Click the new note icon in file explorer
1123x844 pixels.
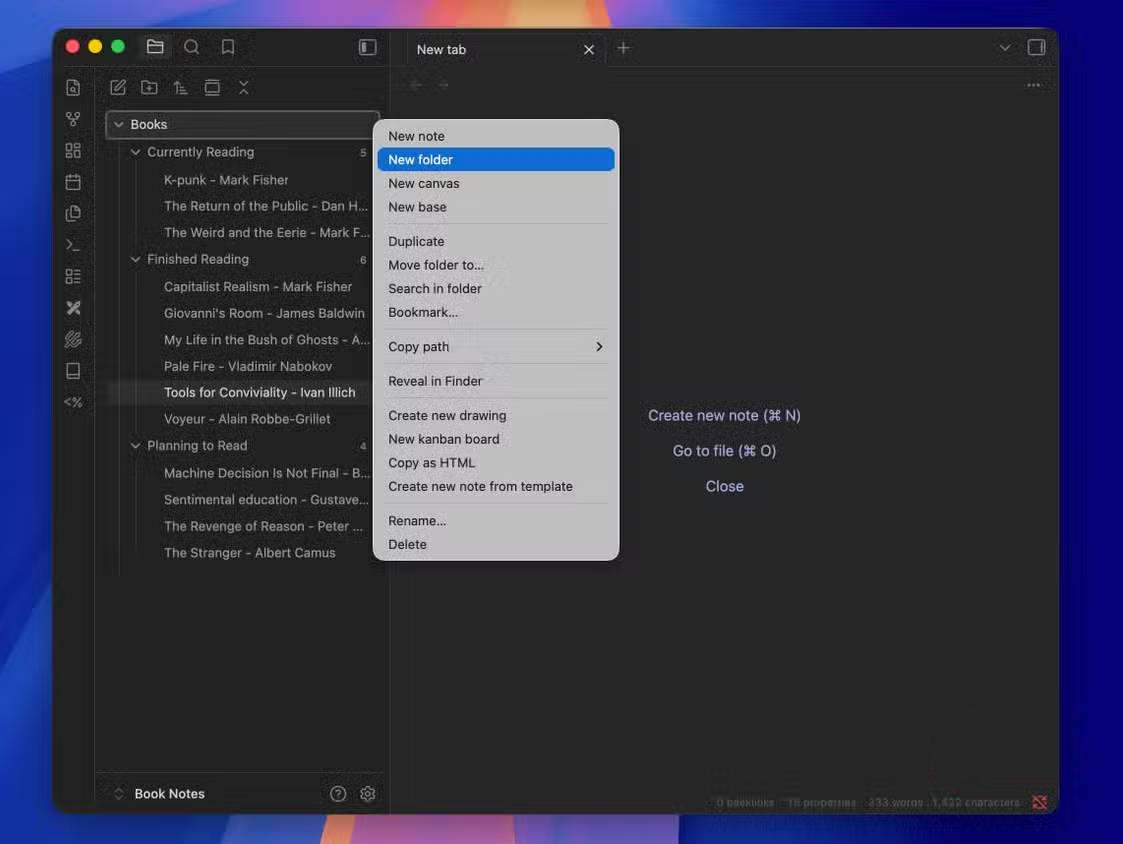tap(118, 88)
